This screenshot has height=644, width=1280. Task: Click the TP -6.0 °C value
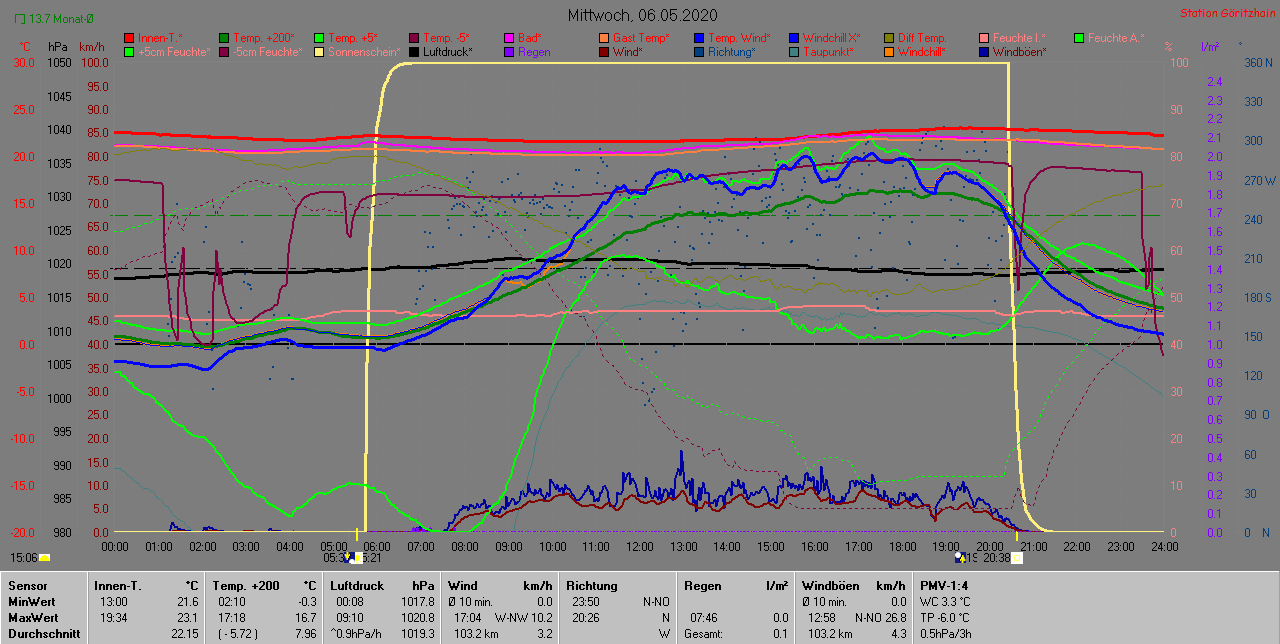(946, 617)
